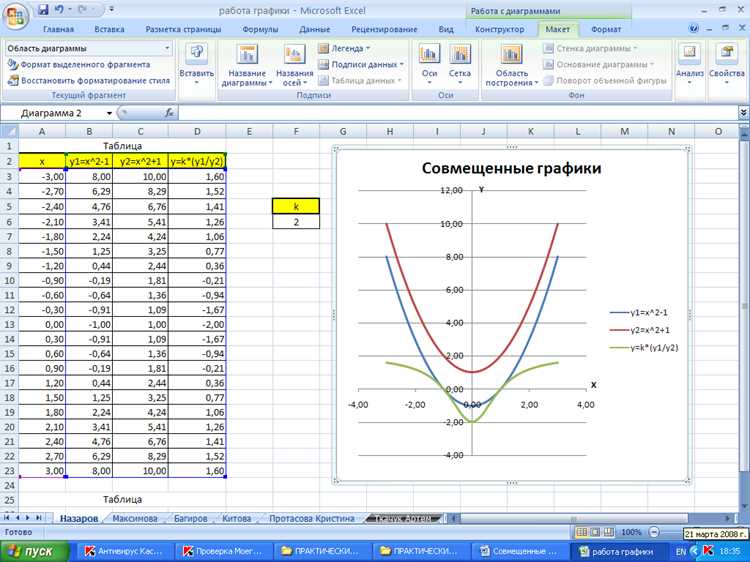The height and width of the screenshot is (562, 750).
Task: Click cell F6 containing value 2
Action: click(x=296, y=222)
